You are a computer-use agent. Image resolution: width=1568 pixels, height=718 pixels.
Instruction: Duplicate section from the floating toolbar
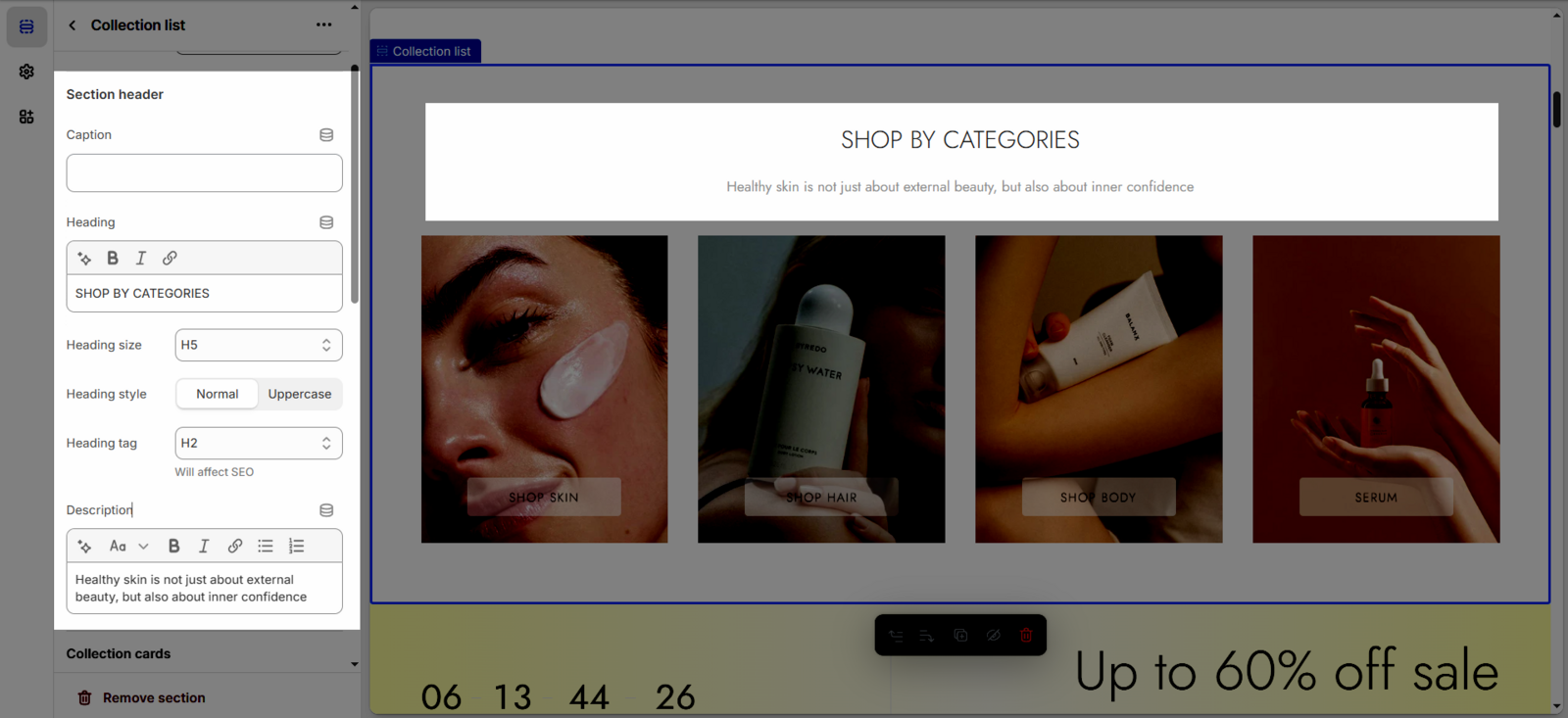960,636
